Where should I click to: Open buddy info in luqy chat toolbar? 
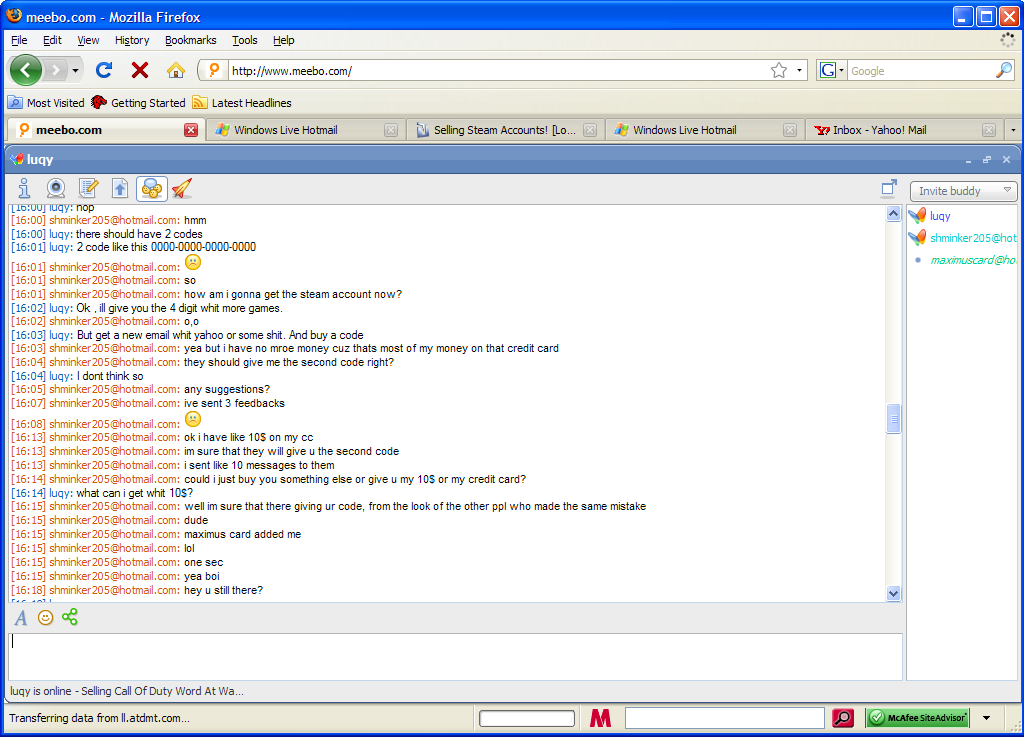[24, 189]
